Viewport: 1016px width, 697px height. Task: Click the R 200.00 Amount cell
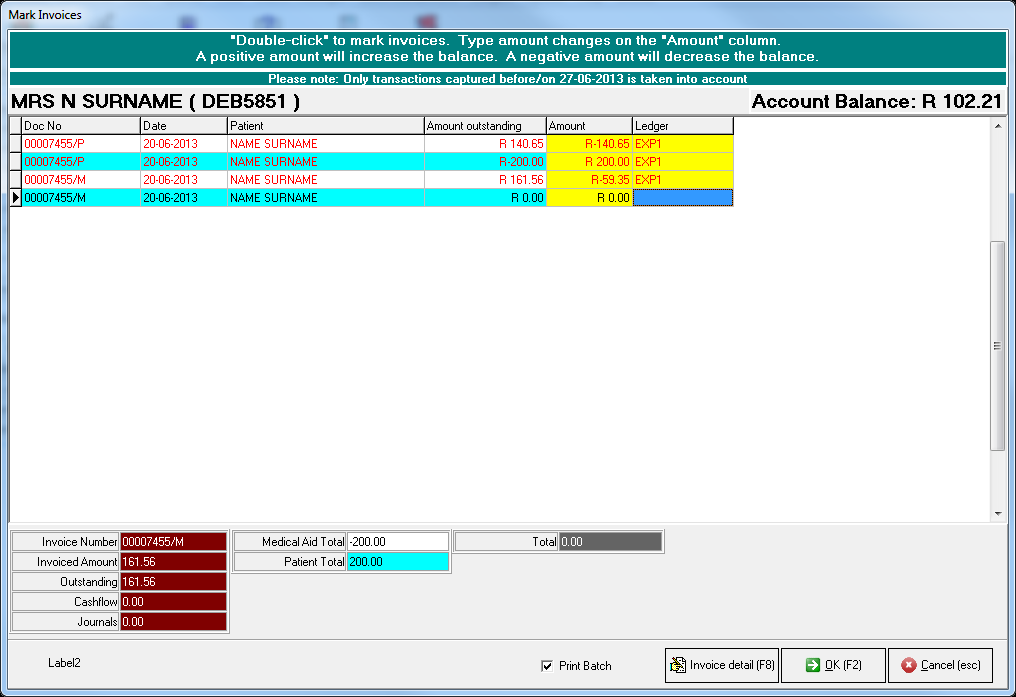(590, 162)
